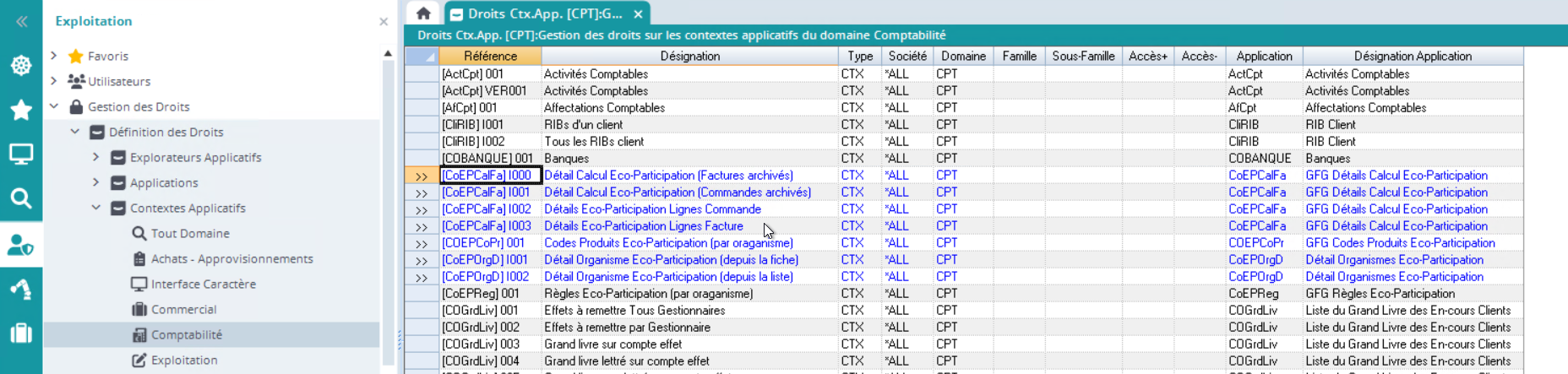The height and width of the screenshot is (374, 1568).
Task: Click row marker for [COEPCoPr] 001
Action: [422, 243]
